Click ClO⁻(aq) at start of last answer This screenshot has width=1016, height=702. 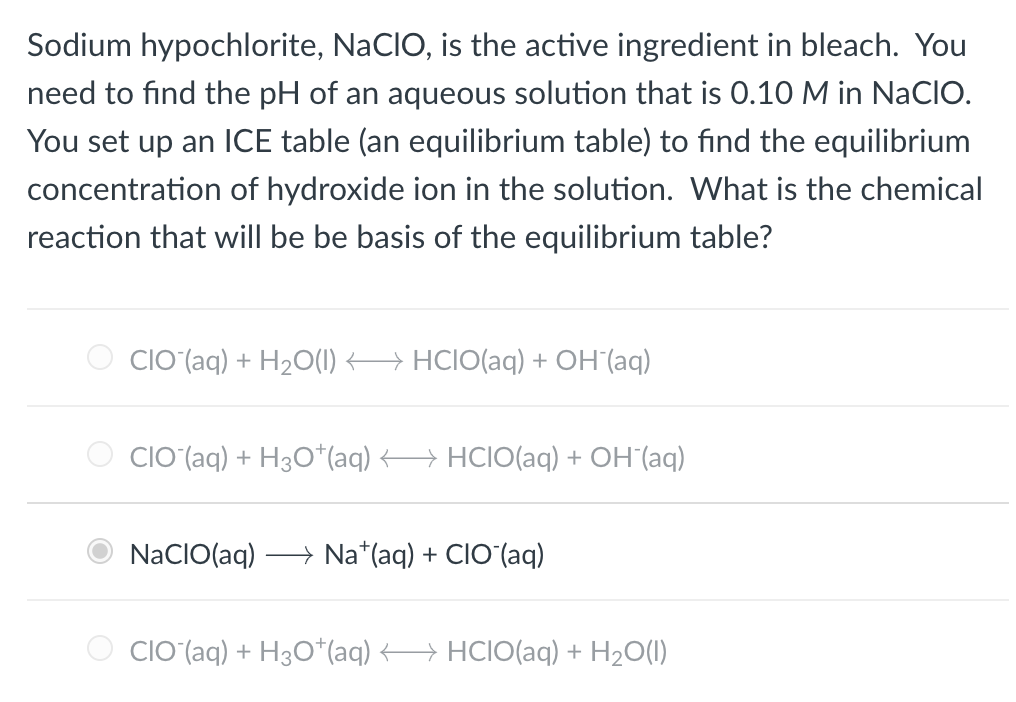(x=179, y=651)
